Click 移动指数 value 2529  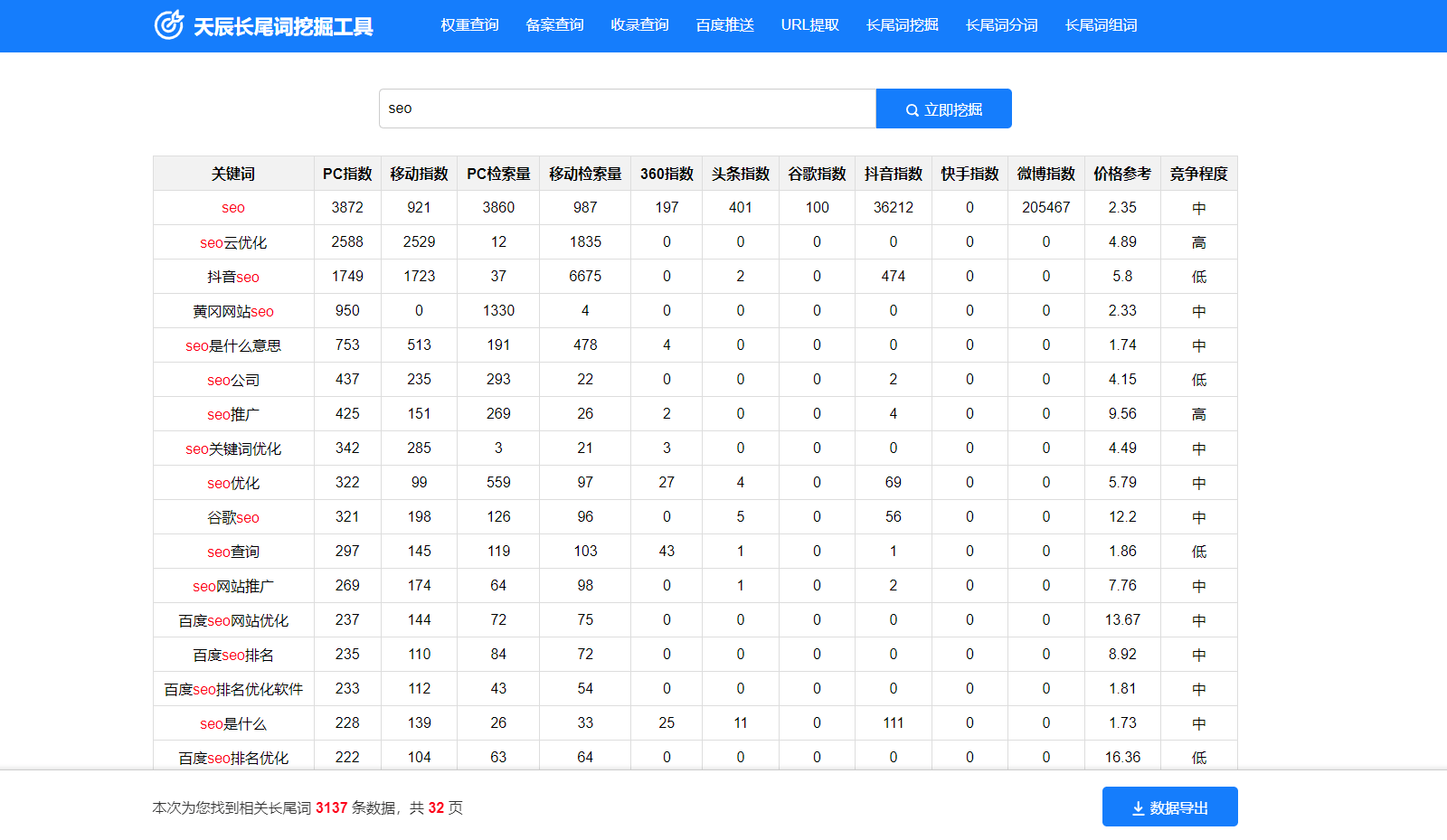[419, 242]
